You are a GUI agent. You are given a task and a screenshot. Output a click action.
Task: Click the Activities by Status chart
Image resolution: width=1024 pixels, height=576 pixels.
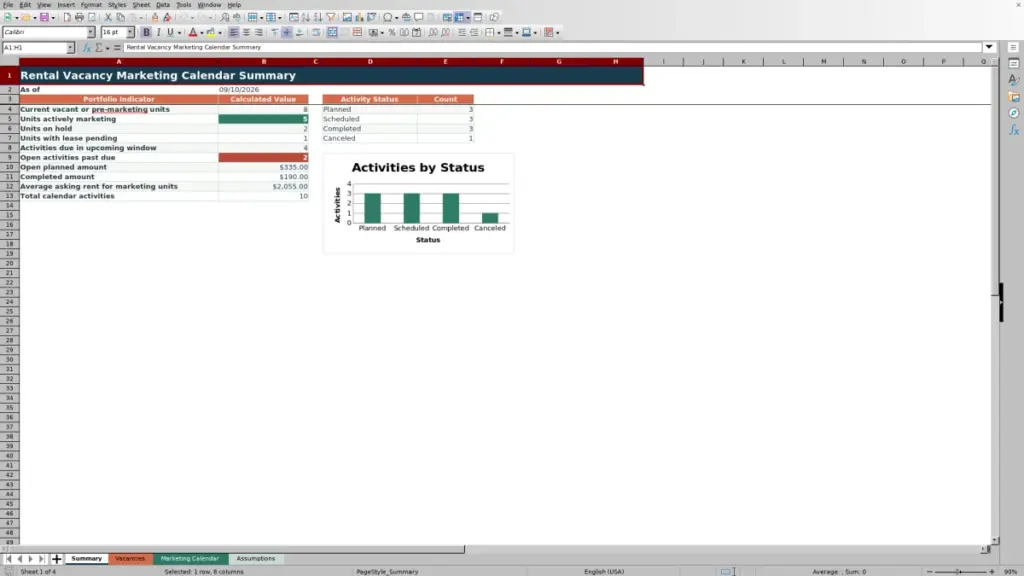418,203
